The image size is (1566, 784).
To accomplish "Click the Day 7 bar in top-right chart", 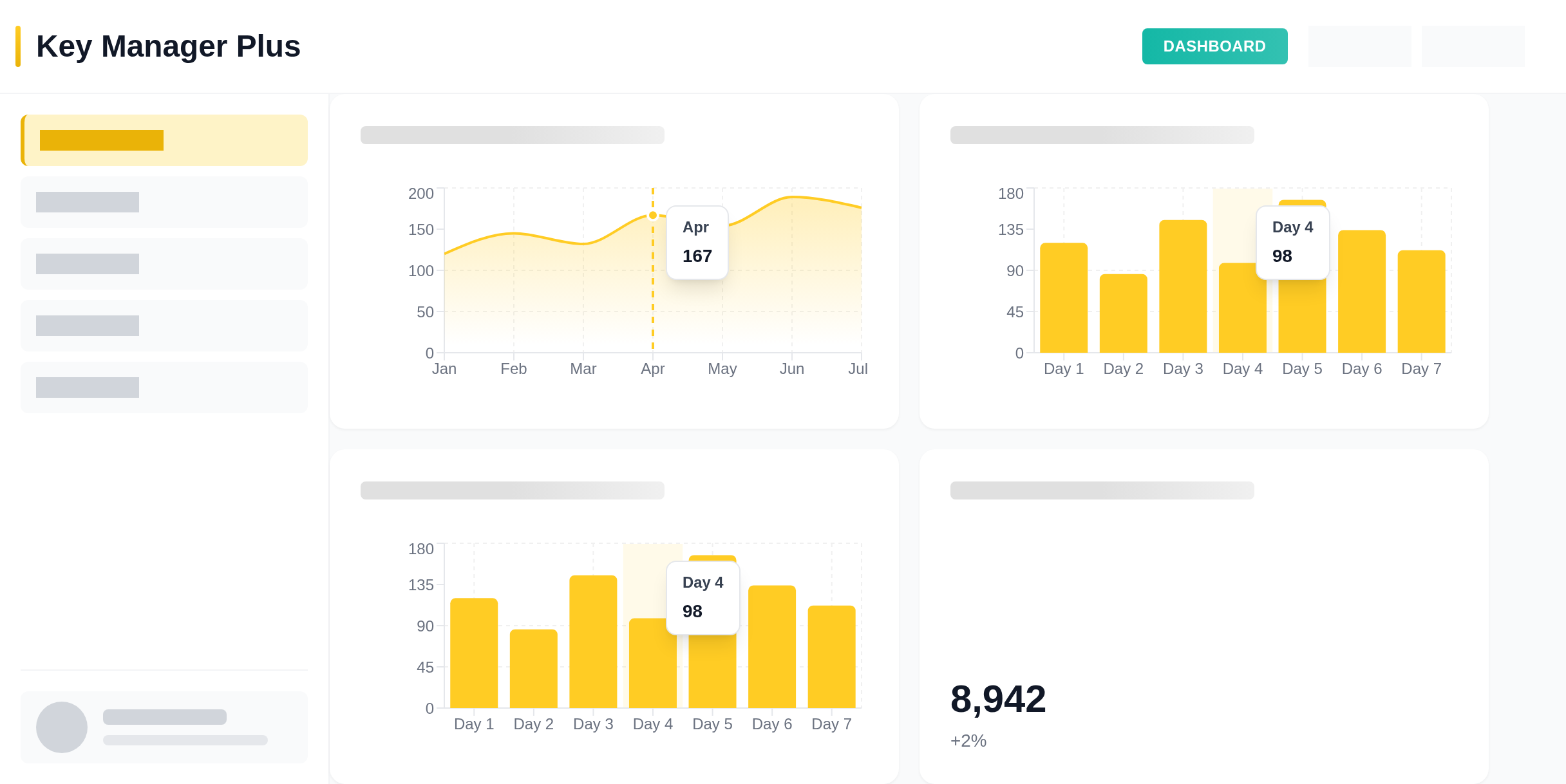I will tap(1421, 301).
